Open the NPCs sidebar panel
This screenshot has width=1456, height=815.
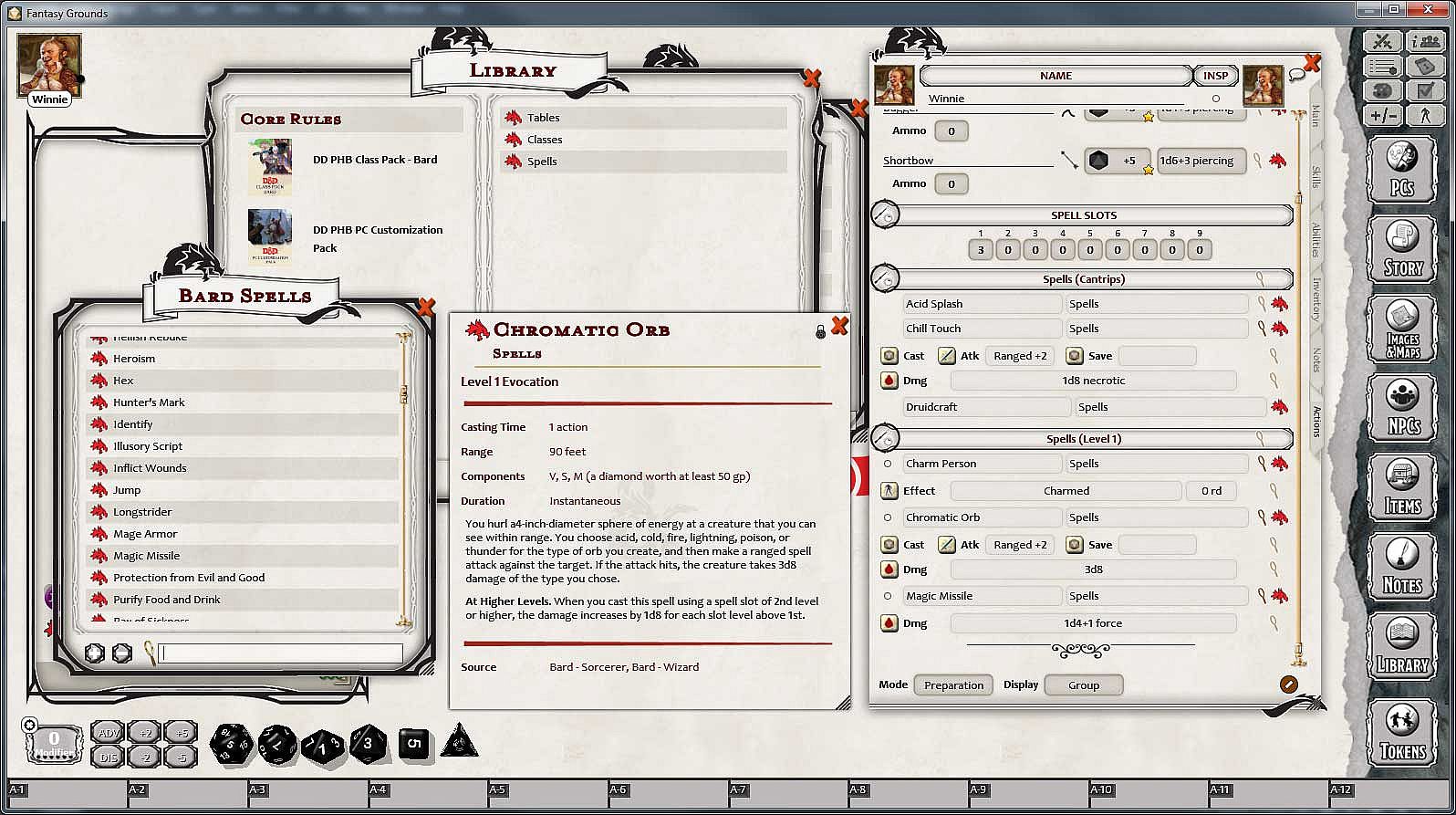(x=1402, y=406)
